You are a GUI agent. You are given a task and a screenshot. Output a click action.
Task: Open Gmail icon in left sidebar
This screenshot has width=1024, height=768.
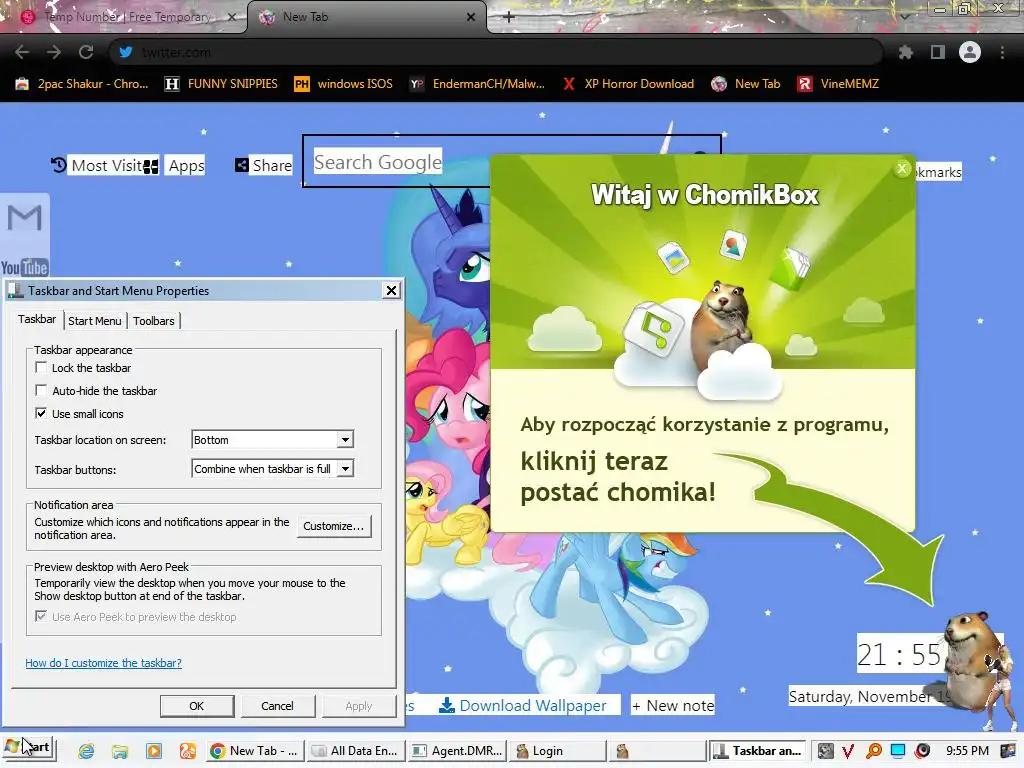25,218
